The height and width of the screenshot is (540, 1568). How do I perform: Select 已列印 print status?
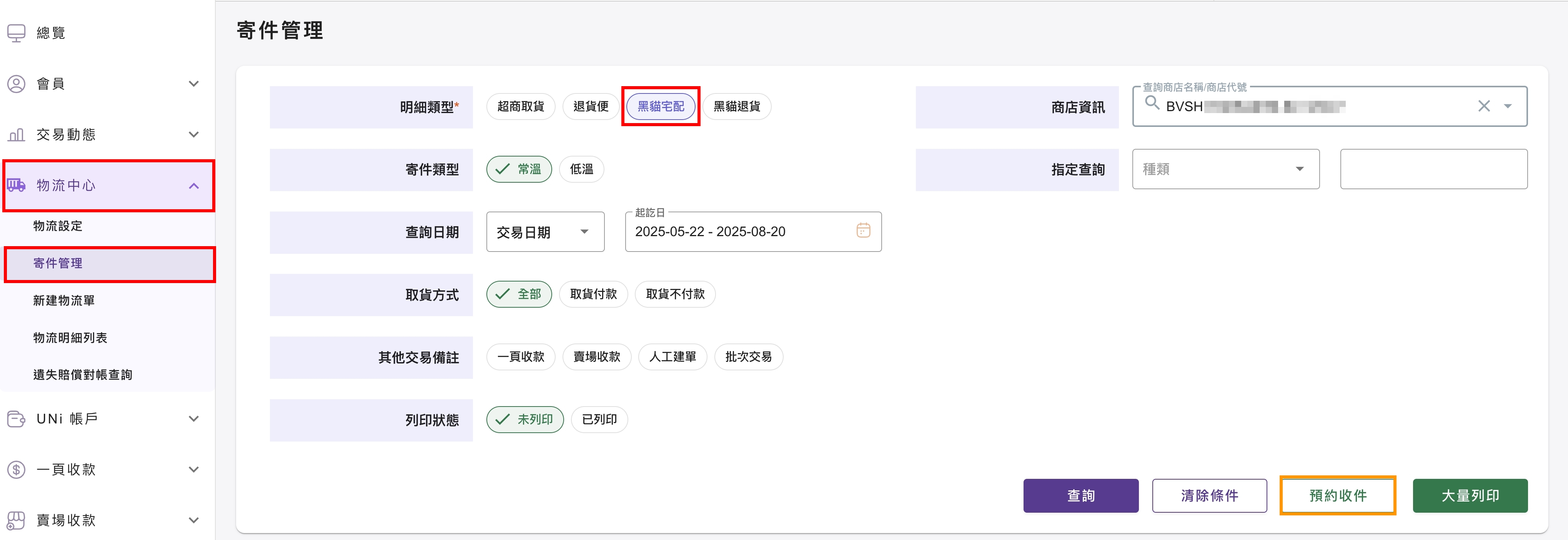(x=599, y=420)
